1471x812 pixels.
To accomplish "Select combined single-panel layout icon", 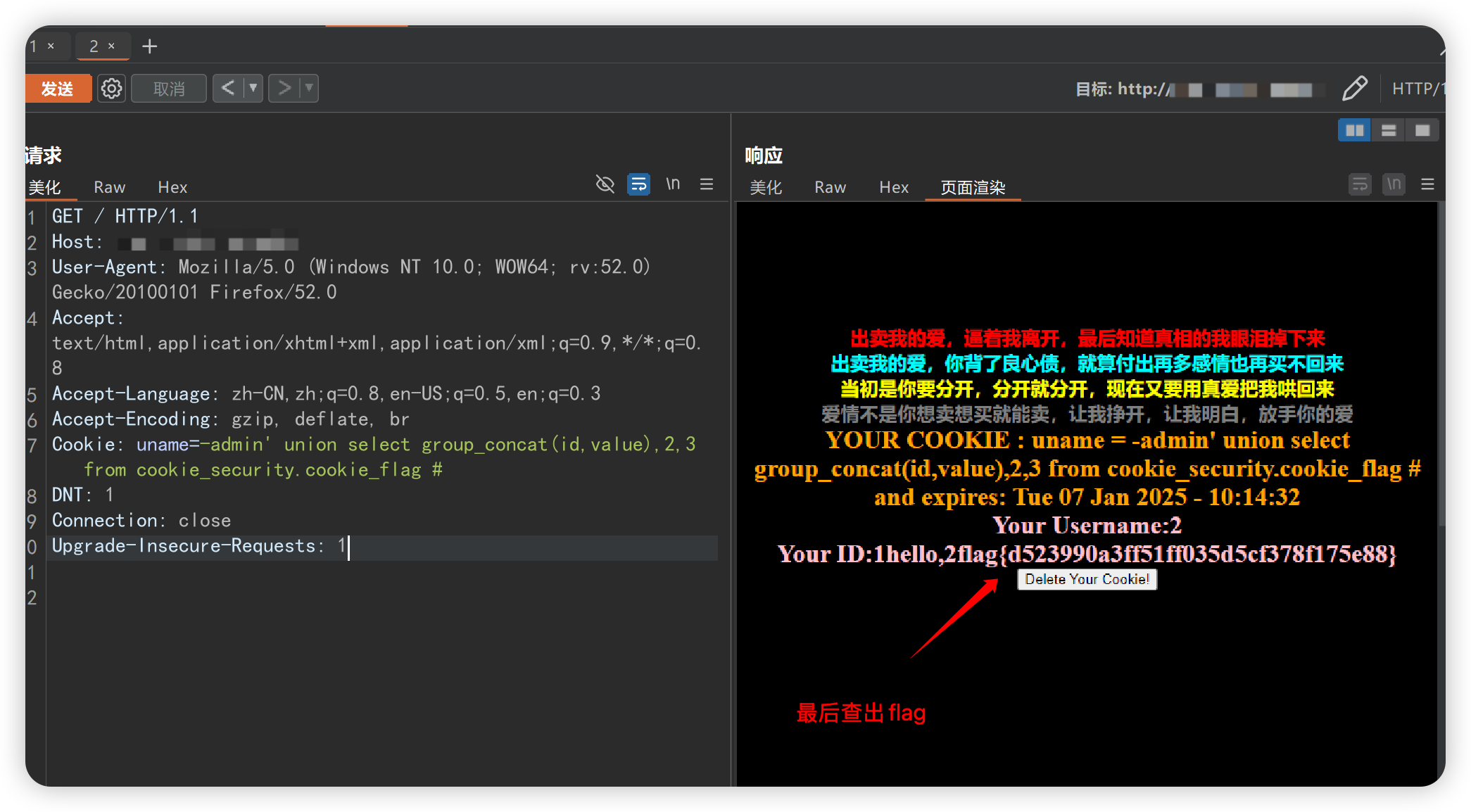I will point(1422,130).
